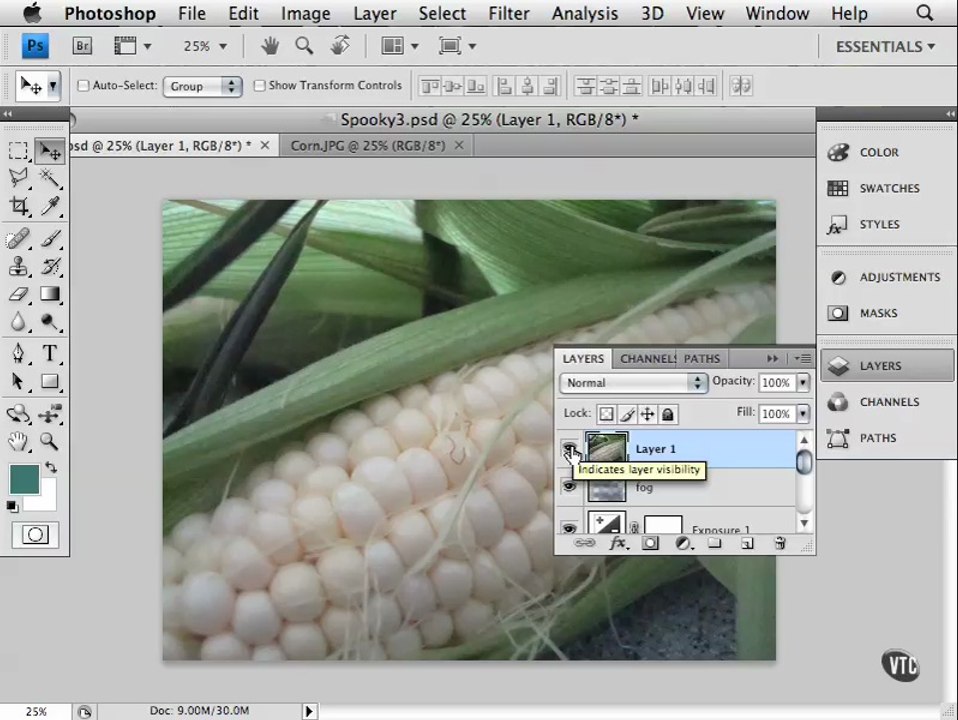Select the Healing Brush tool
958x720 pixels.
(x=18, y=238)
